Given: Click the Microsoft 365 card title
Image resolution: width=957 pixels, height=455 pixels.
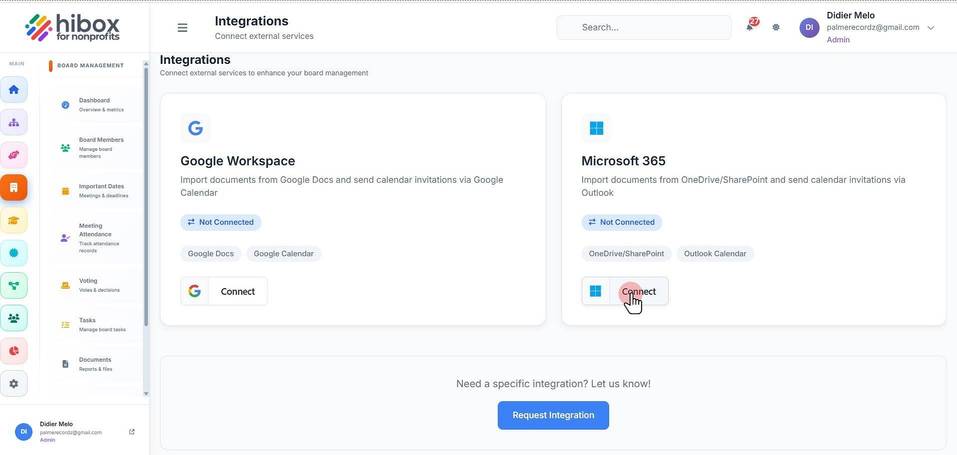Looking at the screenshot, I should 623,161.
